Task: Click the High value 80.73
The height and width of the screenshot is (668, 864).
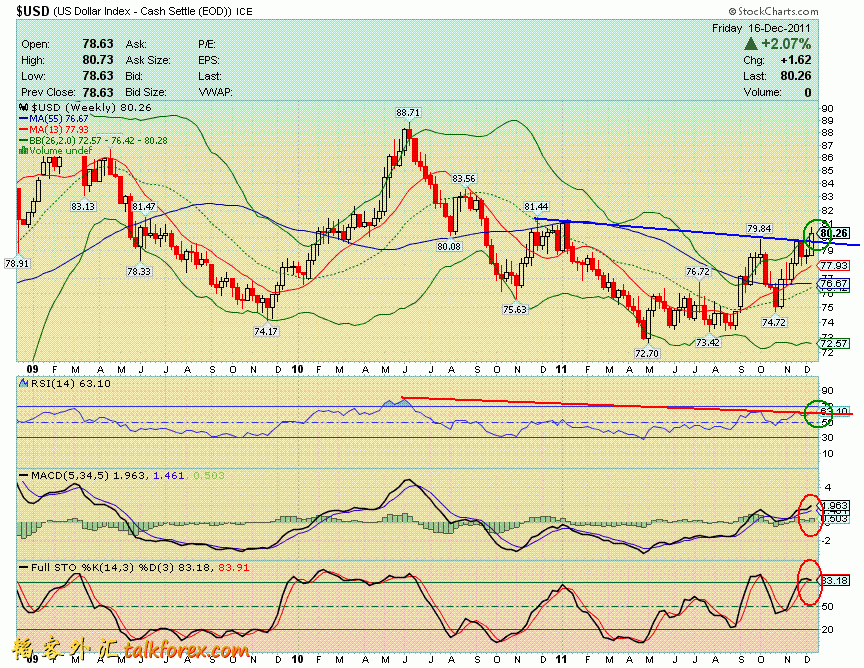Action: point(98,60)
